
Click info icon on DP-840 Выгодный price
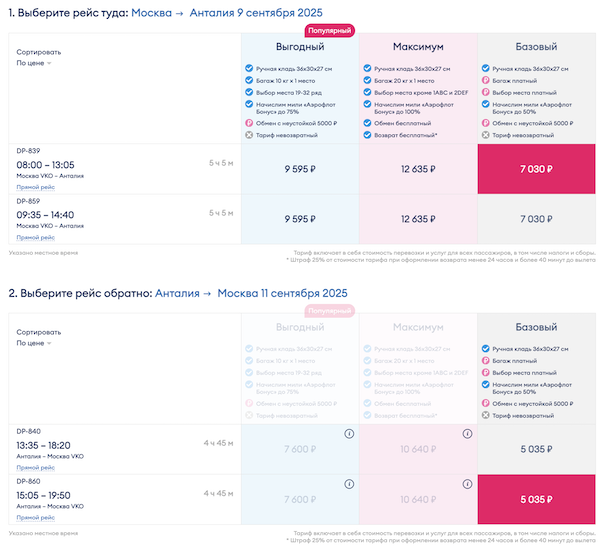pos(349,433)
